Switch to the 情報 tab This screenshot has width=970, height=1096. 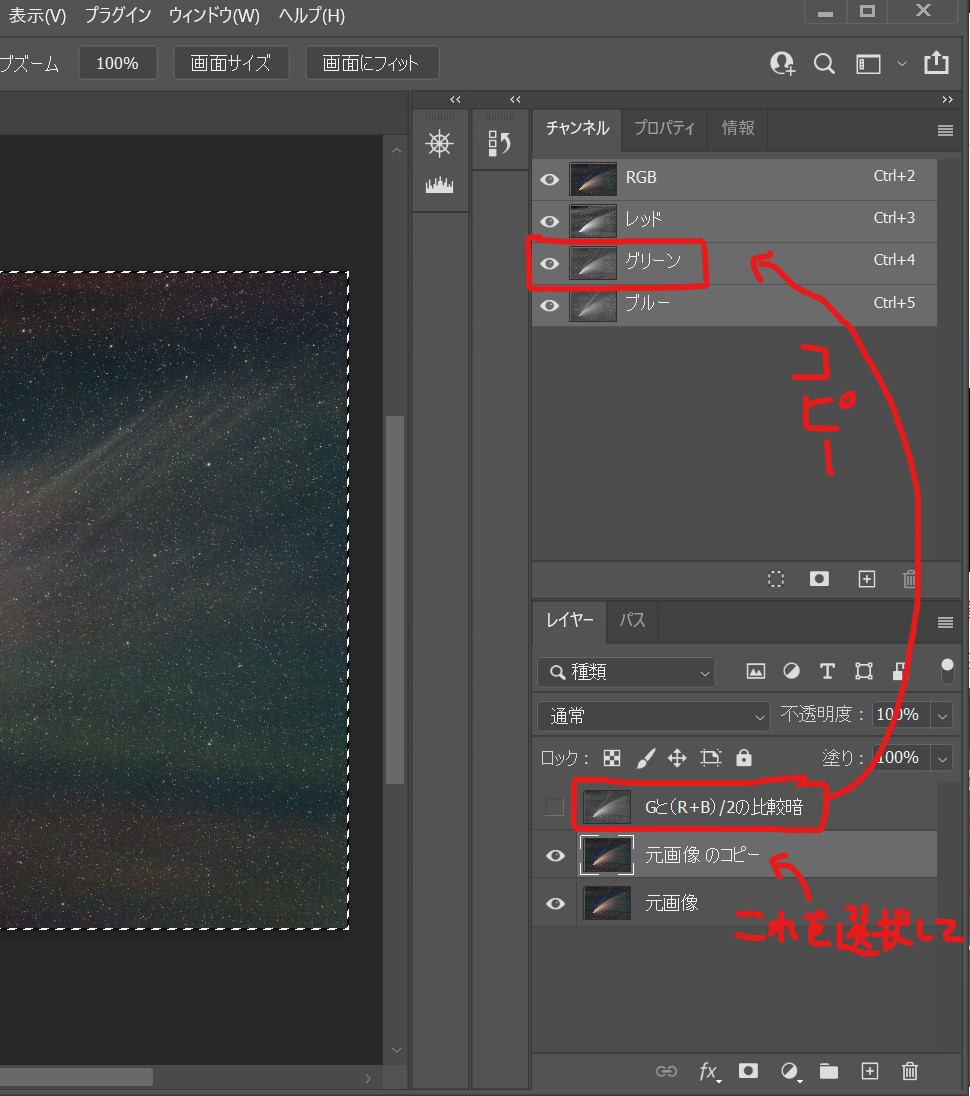point(737,129)
